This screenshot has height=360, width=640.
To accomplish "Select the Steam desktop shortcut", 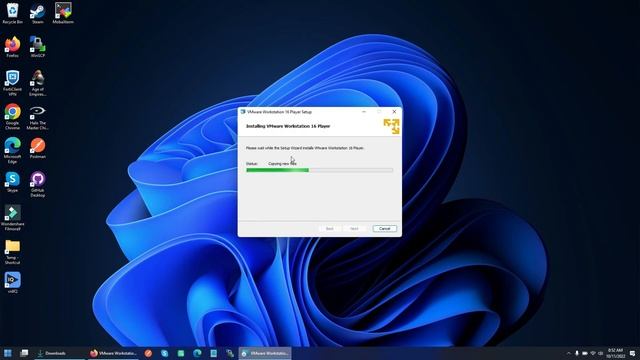I will coord(38,13).
